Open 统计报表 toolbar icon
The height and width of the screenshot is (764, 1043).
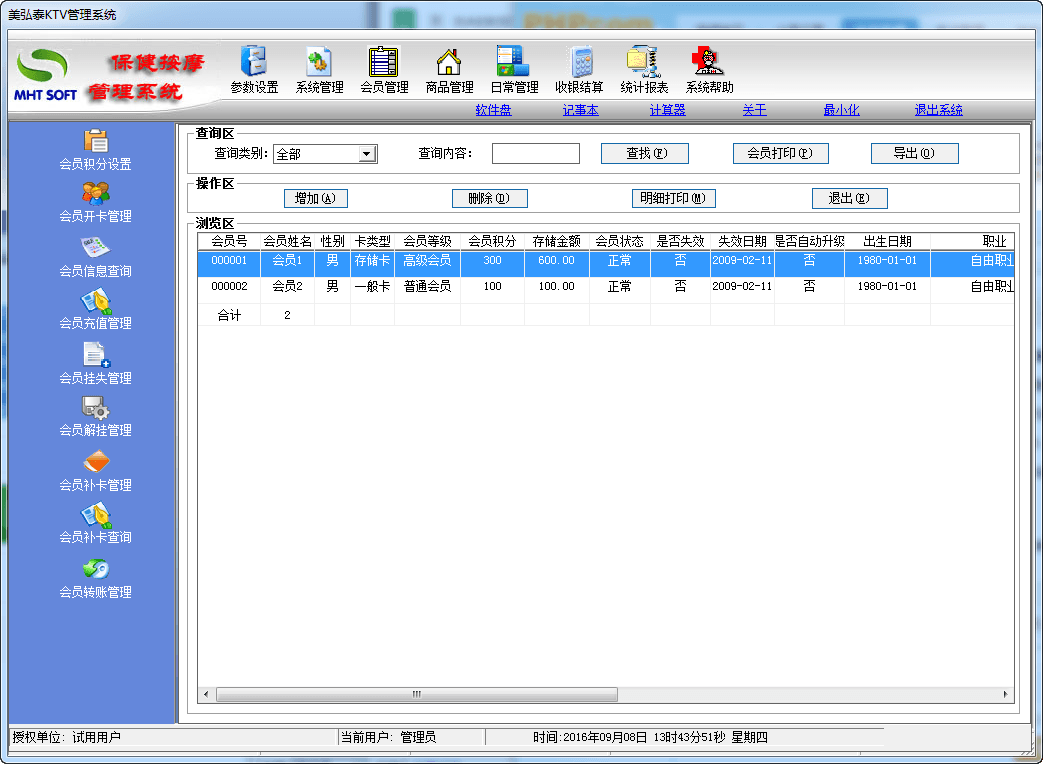pos(644,62)
